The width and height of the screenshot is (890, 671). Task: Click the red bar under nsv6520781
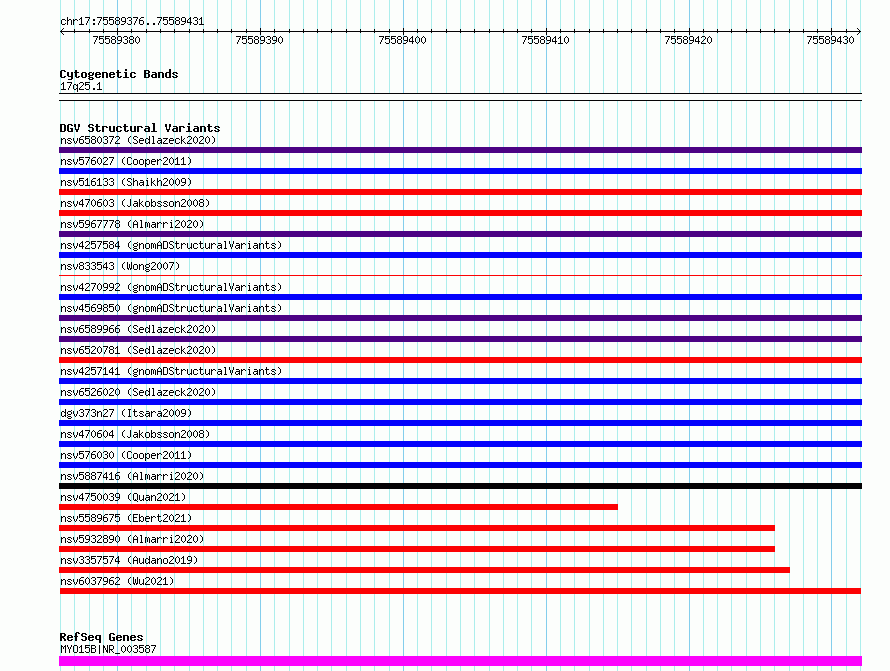tap(460, 360)
